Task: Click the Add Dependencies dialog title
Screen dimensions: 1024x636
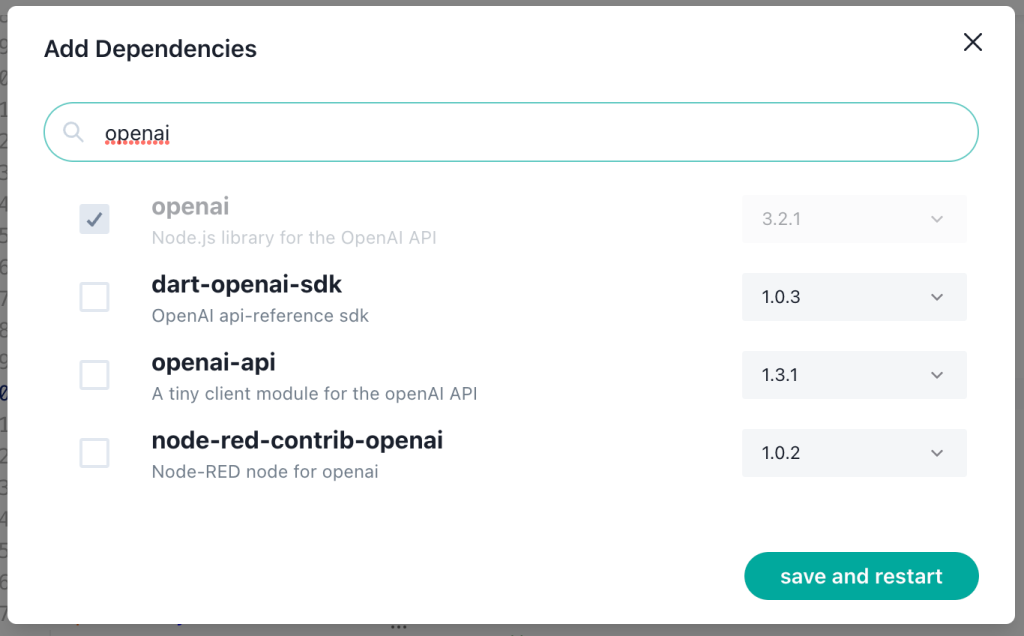Action: tap(150, 49)
